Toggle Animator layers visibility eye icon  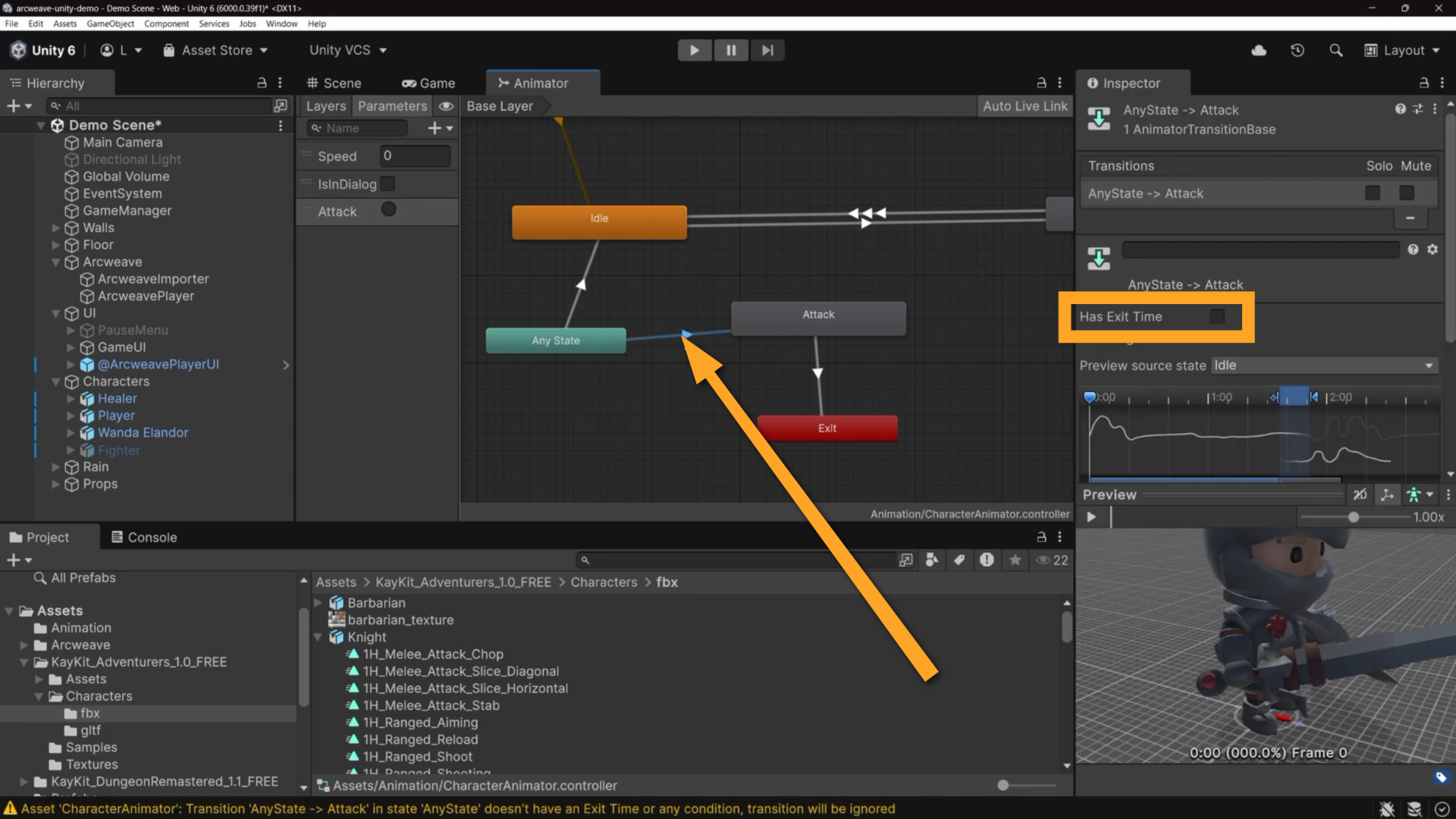446,106
